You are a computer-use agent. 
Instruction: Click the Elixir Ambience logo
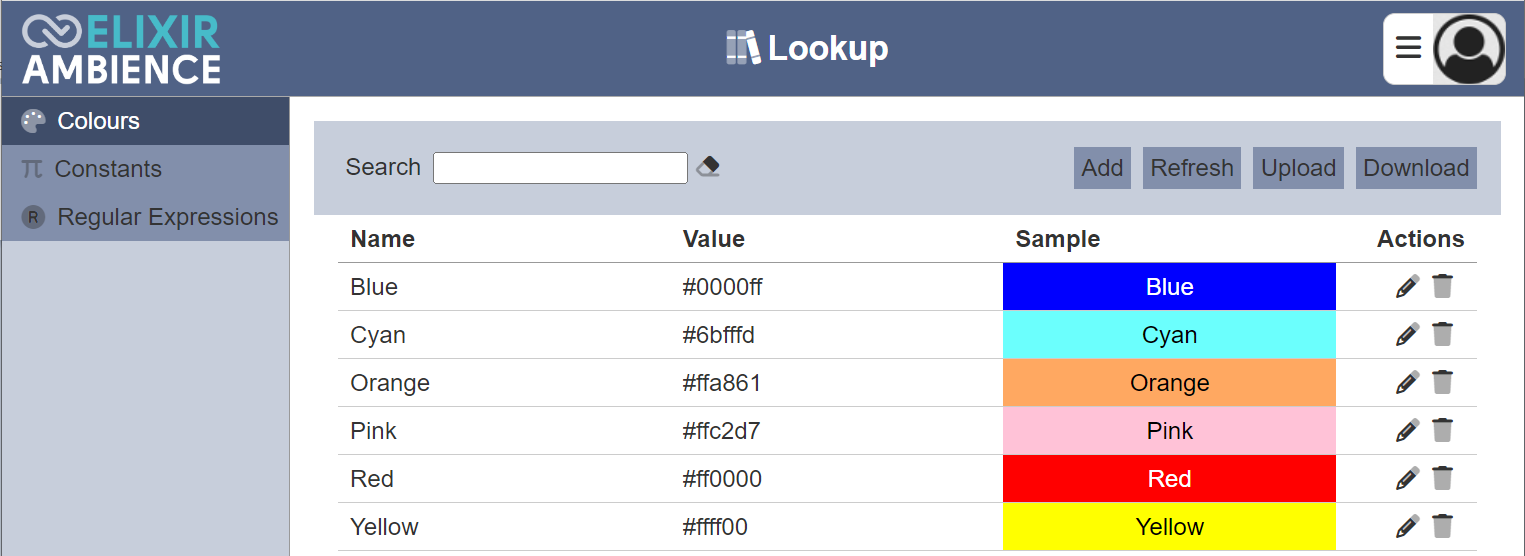point(121,49)
